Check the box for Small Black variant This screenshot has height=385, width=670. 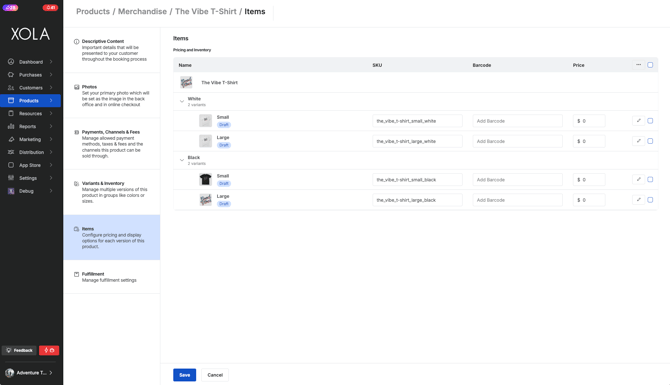pos(650,179)
